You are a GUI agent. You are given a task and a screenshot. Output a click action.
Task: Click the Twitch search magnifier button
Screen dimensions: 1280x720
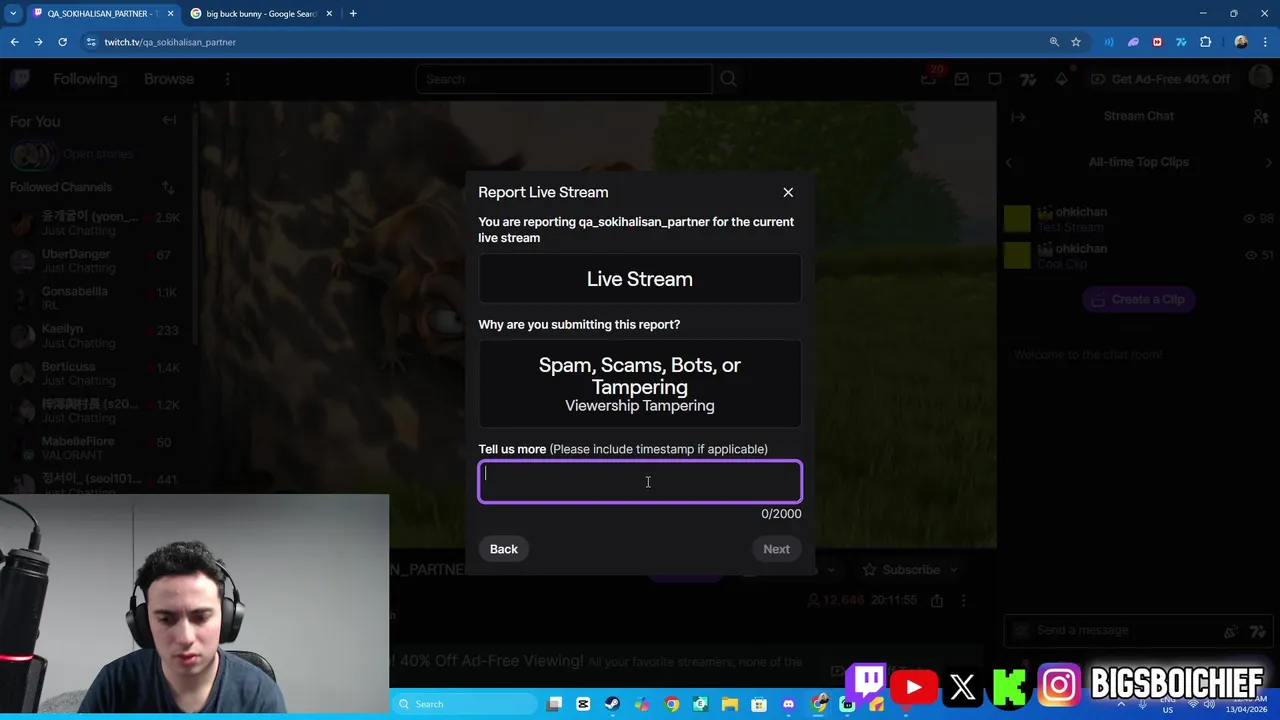[x=728, y=79]
